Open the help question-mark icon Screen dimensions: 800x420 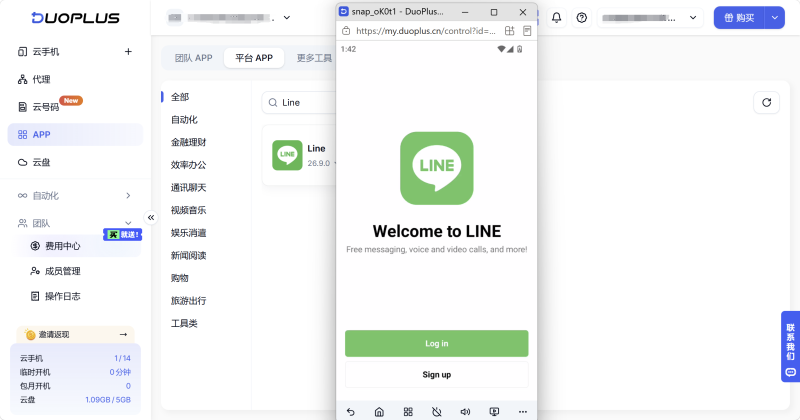click(582, 18)
